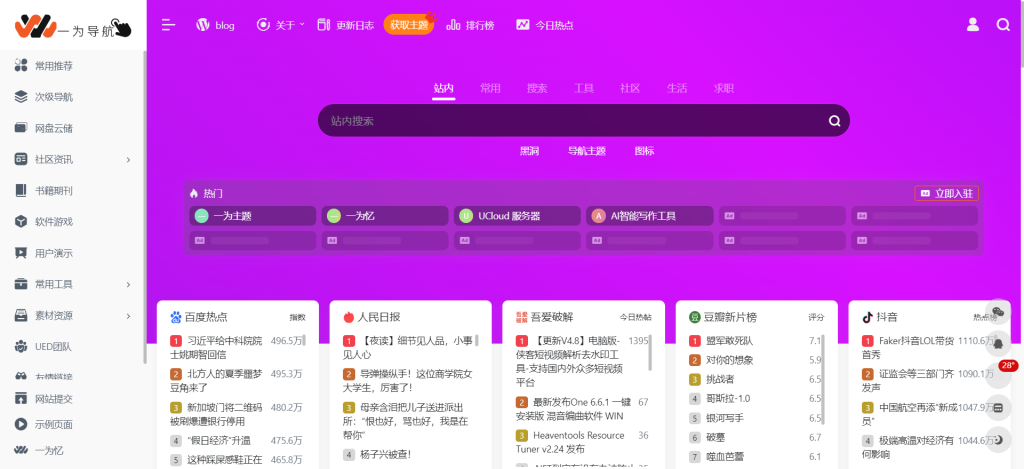The image size is (1024, 469).
Task: Click the 示例页面 play circle icon
Action: 21,425
